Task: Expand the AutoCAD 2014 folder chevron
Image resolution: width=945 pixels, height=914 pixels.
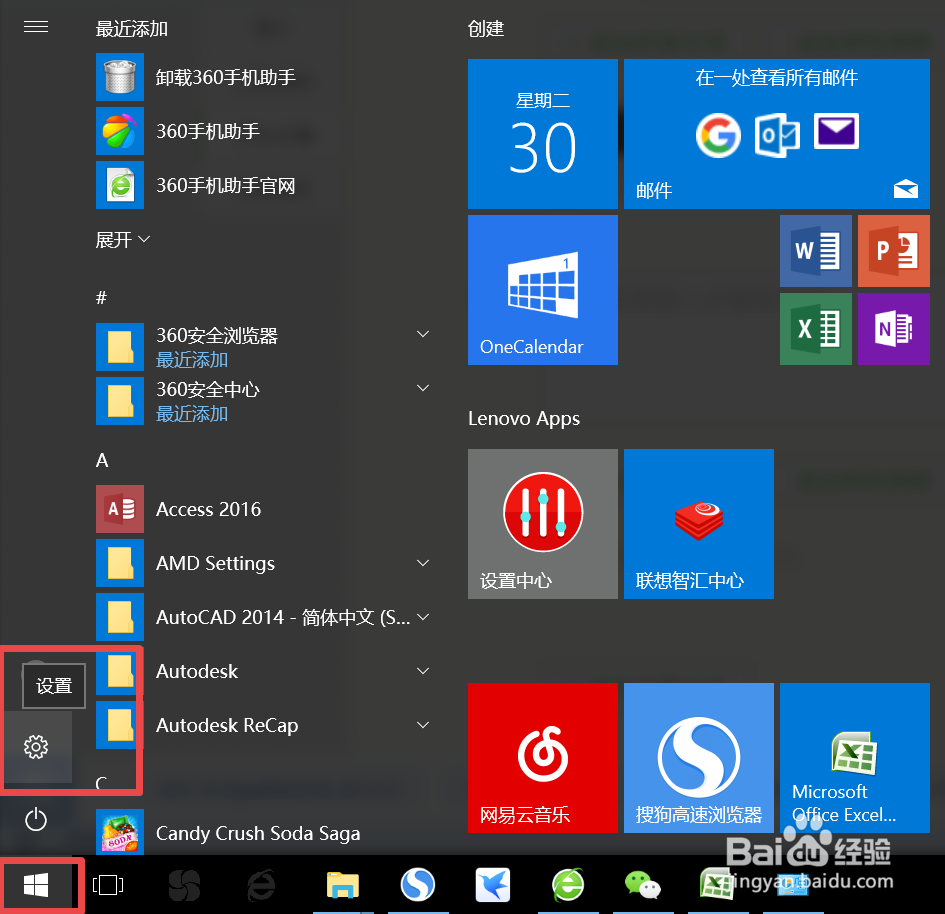Action: 423,617
